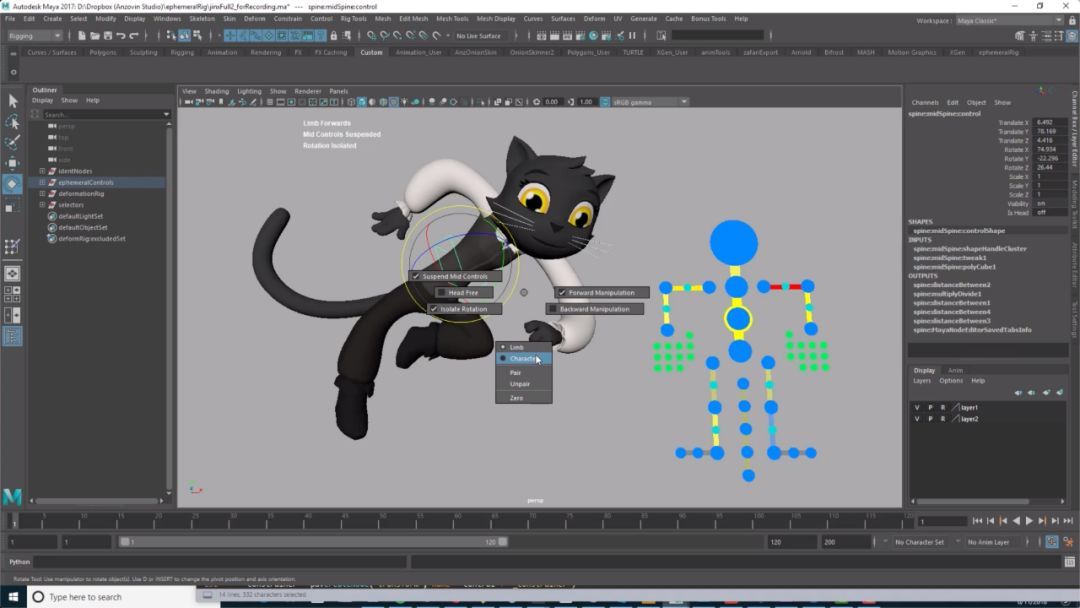Expand the deformationRig tree node
This screenshot has width=1080, height=608.
[x=42, y=193]
